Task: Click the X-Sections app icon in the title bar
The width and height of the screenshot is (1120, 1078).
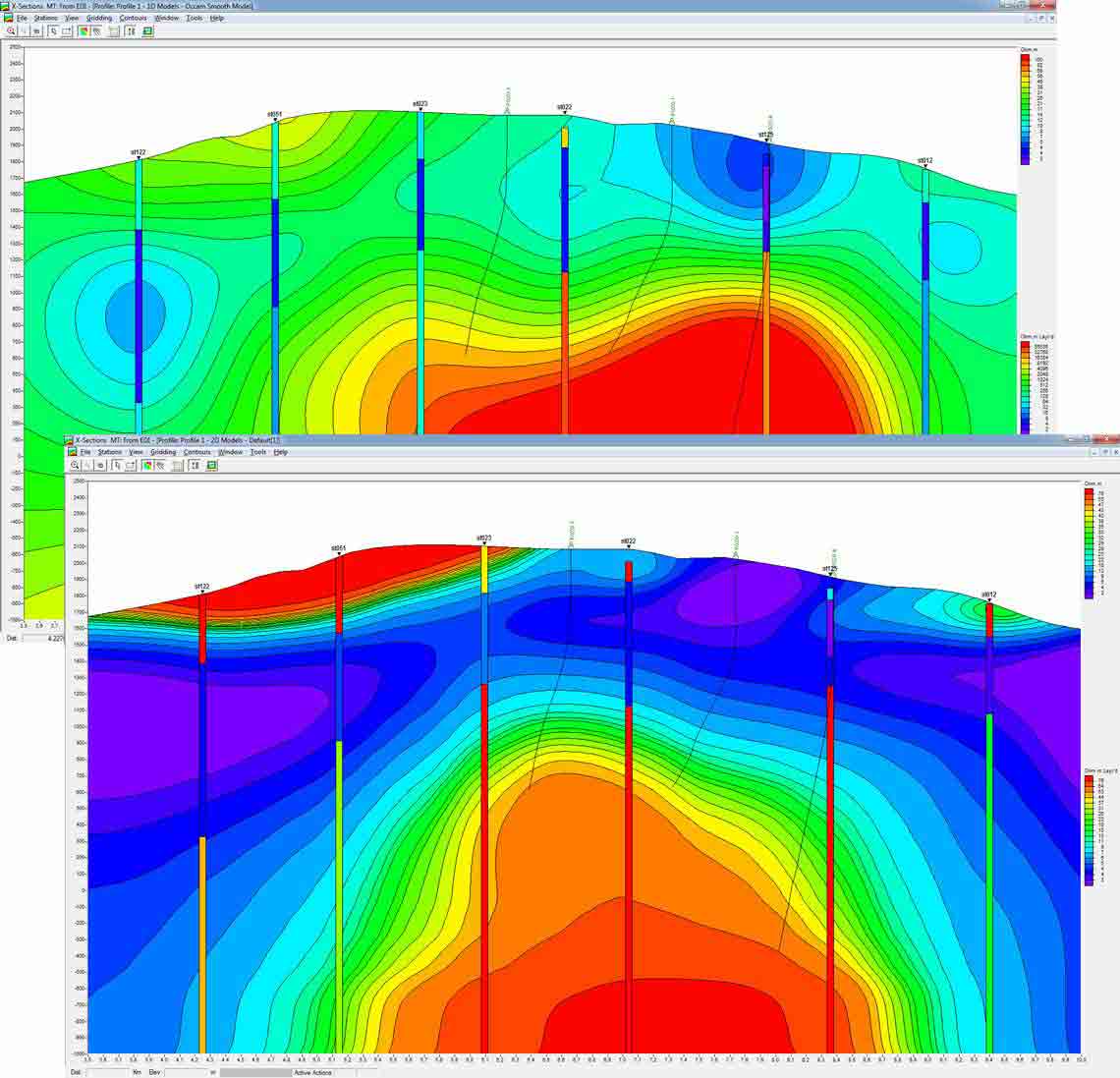Action: (7, 5)
